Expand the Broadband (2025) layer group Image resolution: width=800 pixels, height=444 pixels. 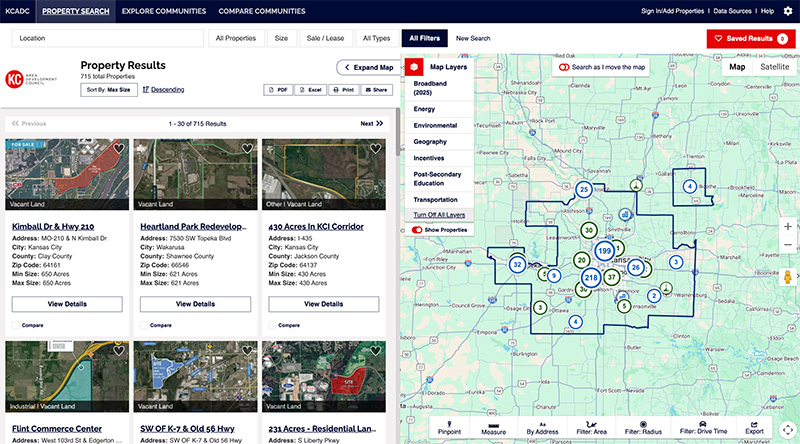point(439,88)
